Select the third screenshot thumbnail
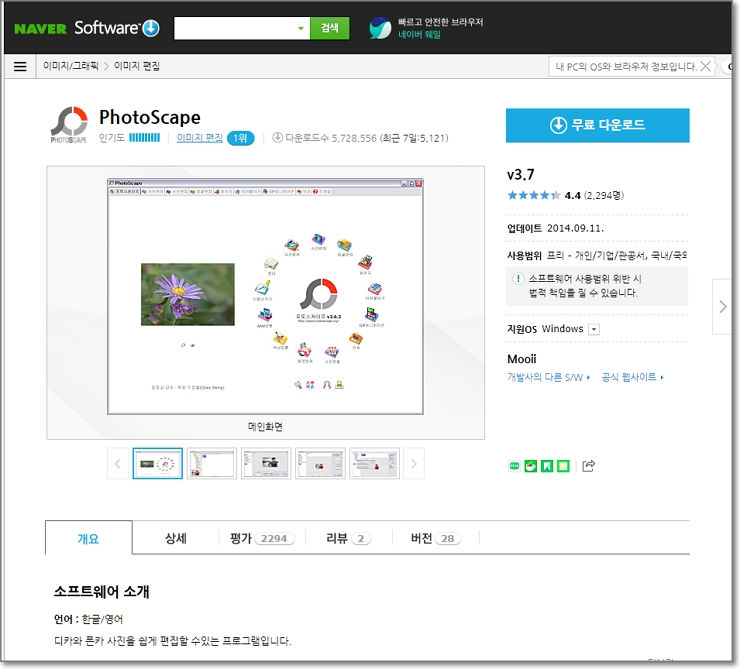740x669 pixels. click(x=266, y=464)
